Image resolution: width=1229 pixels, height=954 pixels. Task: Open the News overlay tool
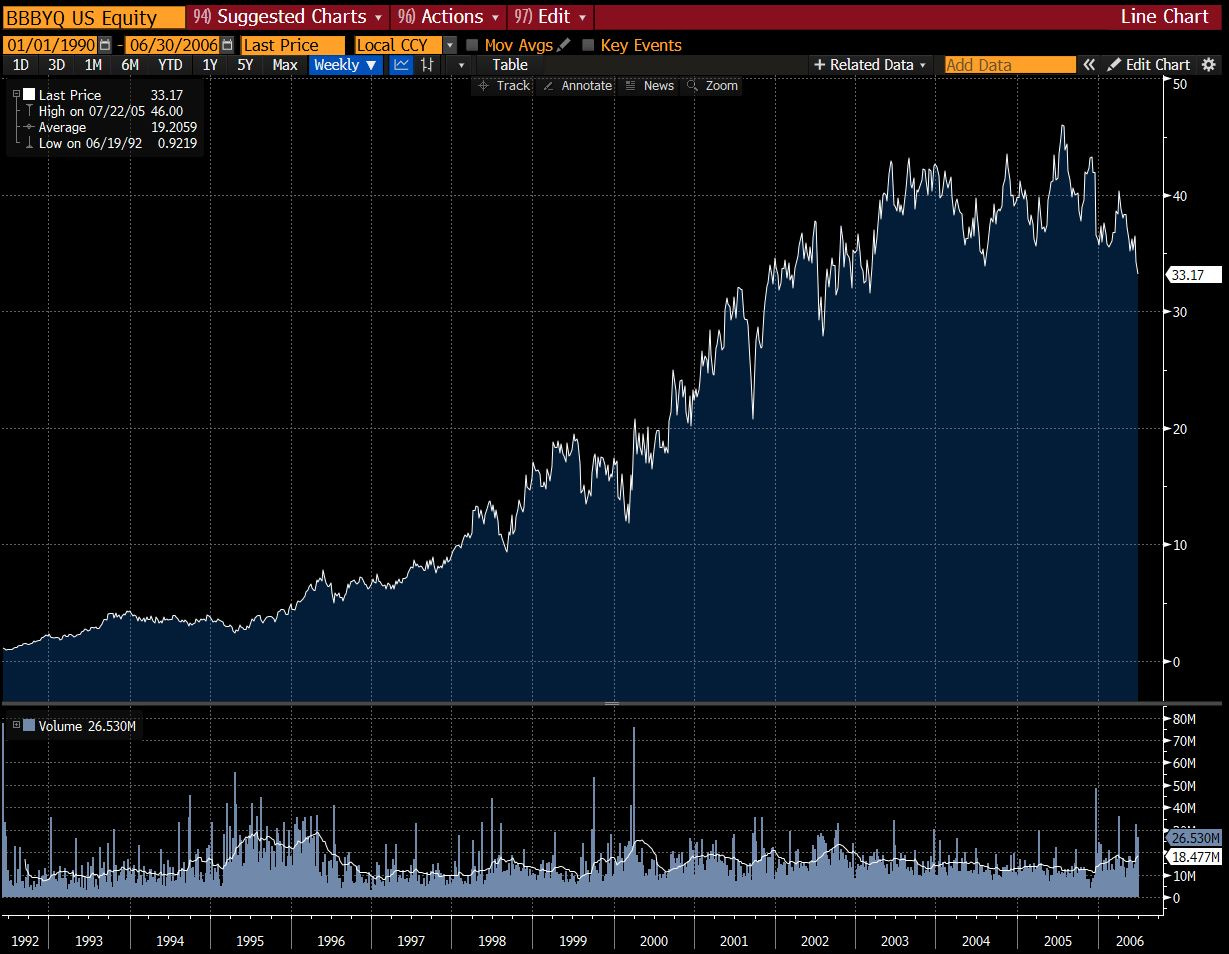tap(649, 86)
